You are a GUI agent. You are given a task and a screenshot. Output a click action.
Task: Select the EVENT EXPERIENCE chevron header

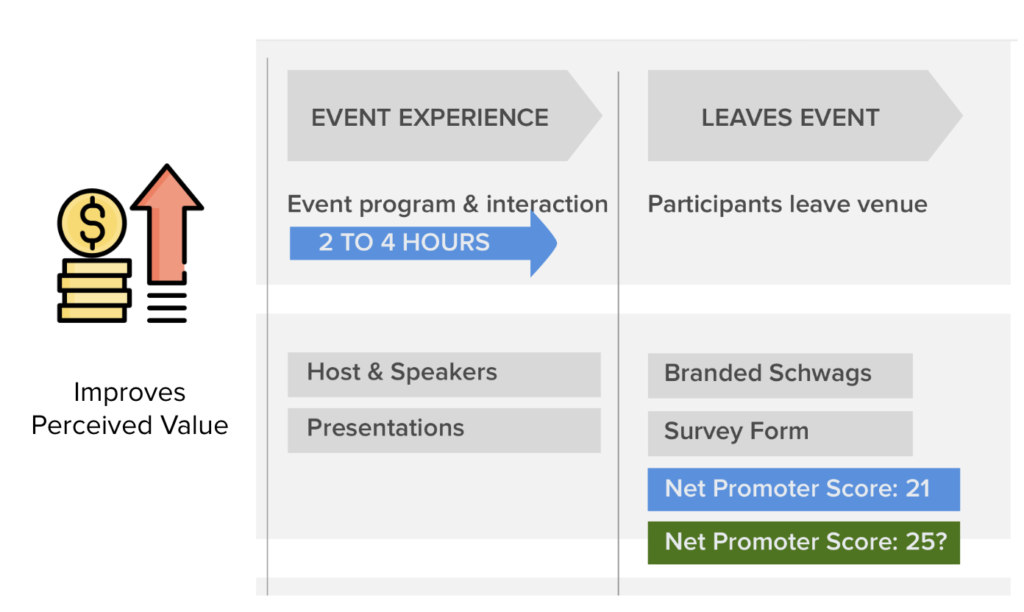pos(444,116)
